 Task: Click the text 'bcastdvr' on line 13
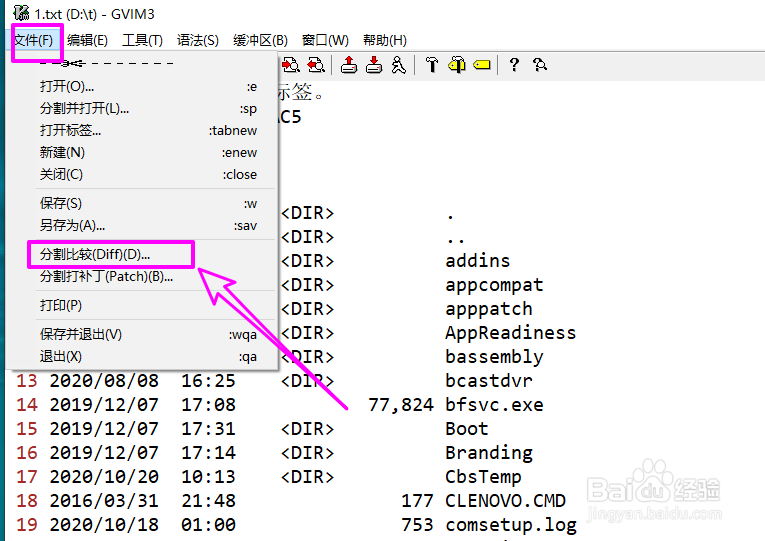click(489, 381)
